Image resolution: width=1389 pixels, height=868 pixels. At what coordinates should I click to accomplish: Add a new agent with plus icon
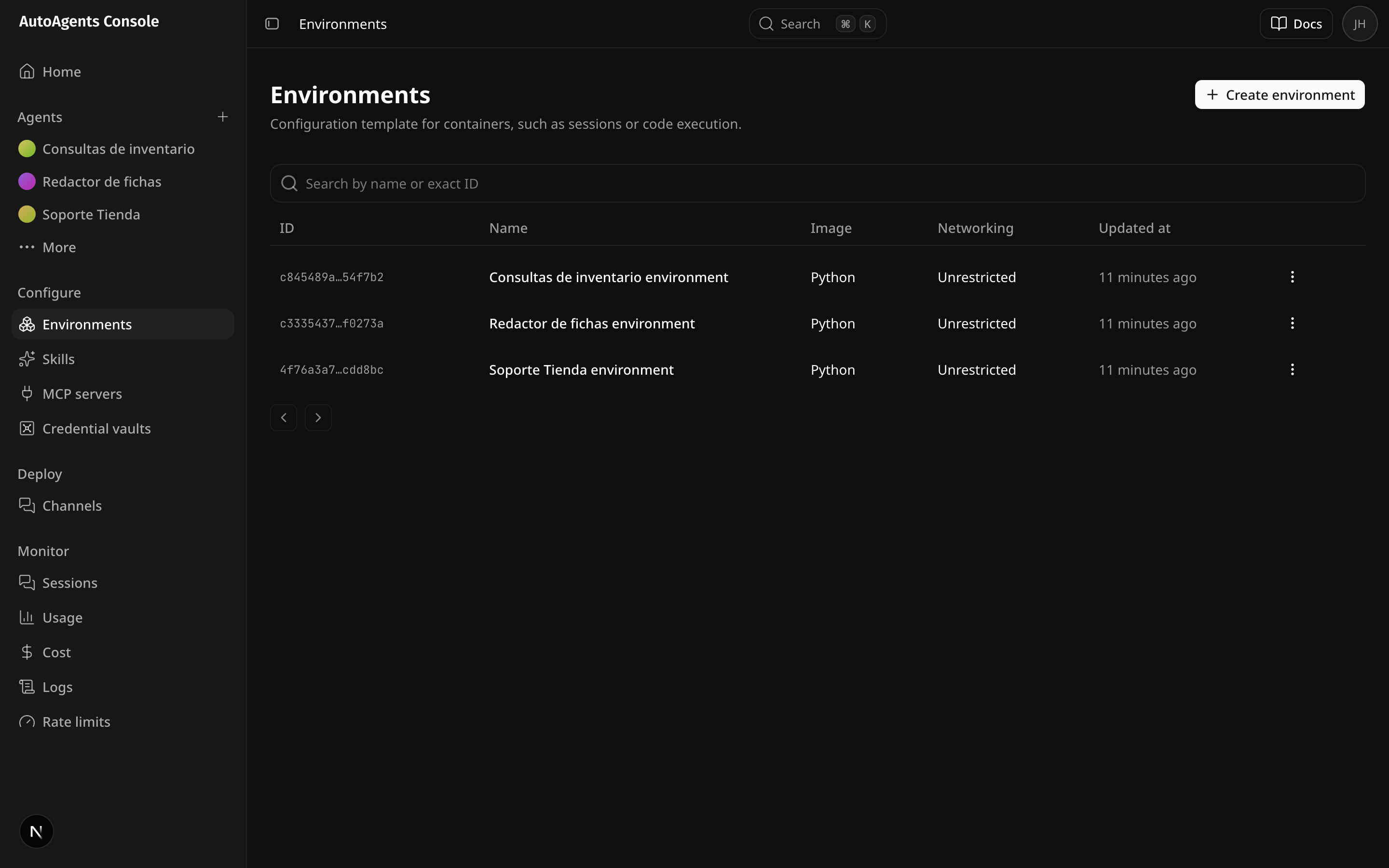pyautogui.click(x=223, y=117)
